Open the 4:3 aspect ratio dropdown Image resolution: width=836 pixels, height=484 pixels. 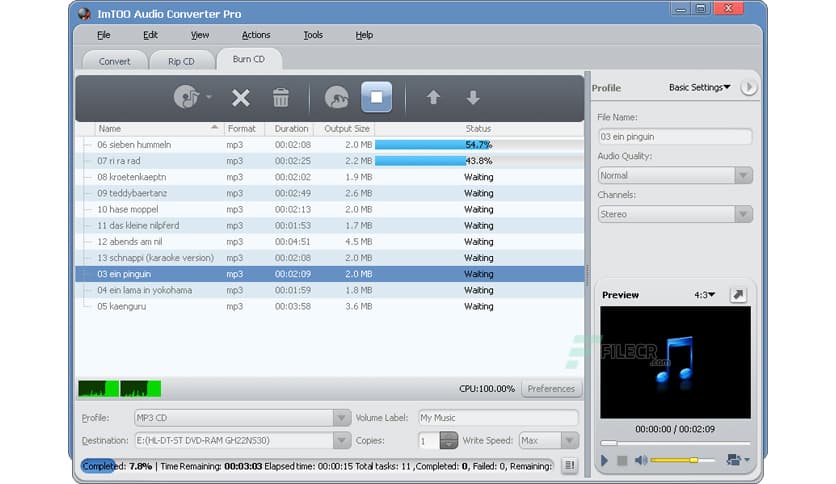tap(704, 295)
